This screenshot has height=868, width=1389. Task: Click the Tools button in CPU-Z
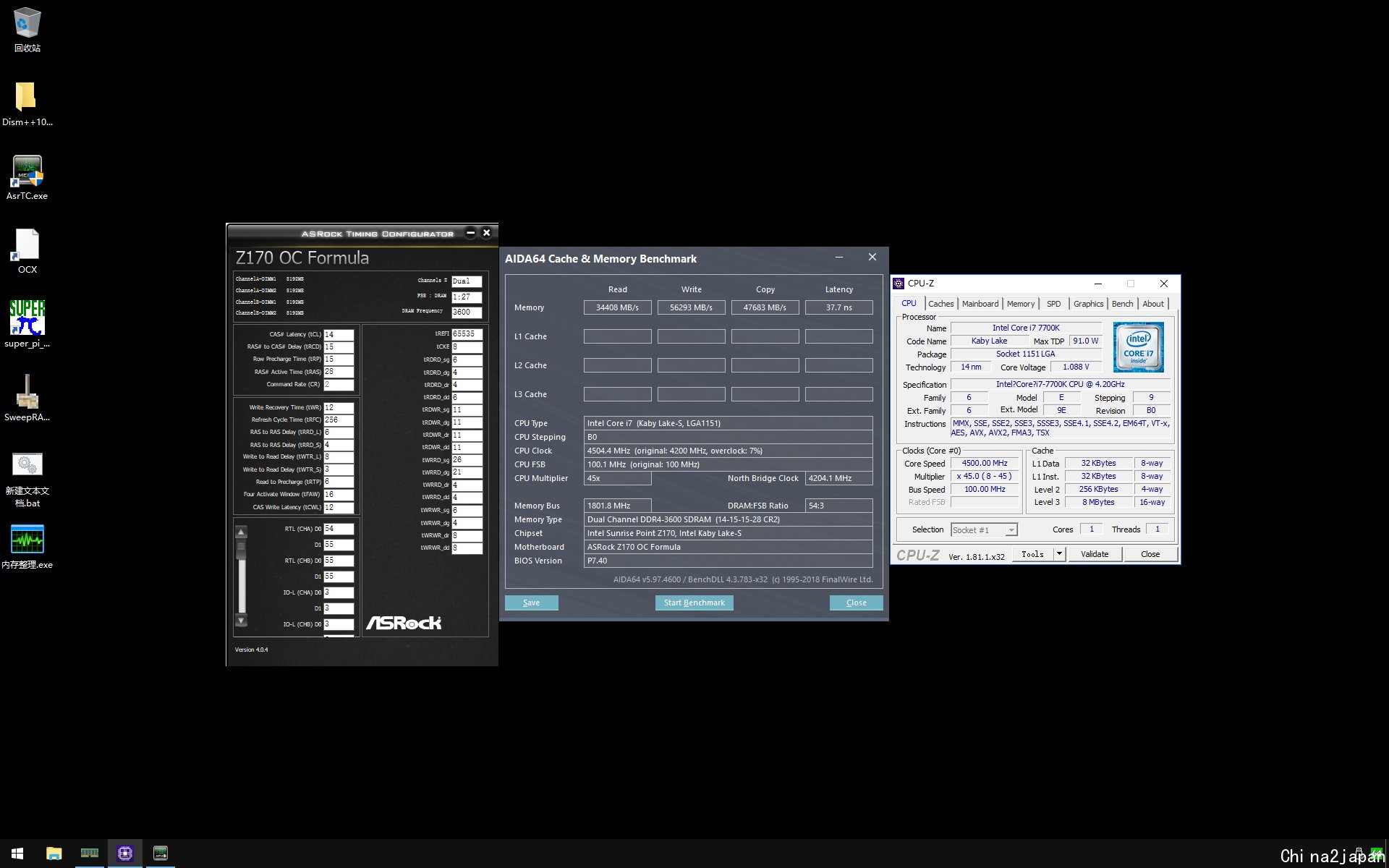pyautogui.click(x=1032, y=554)
